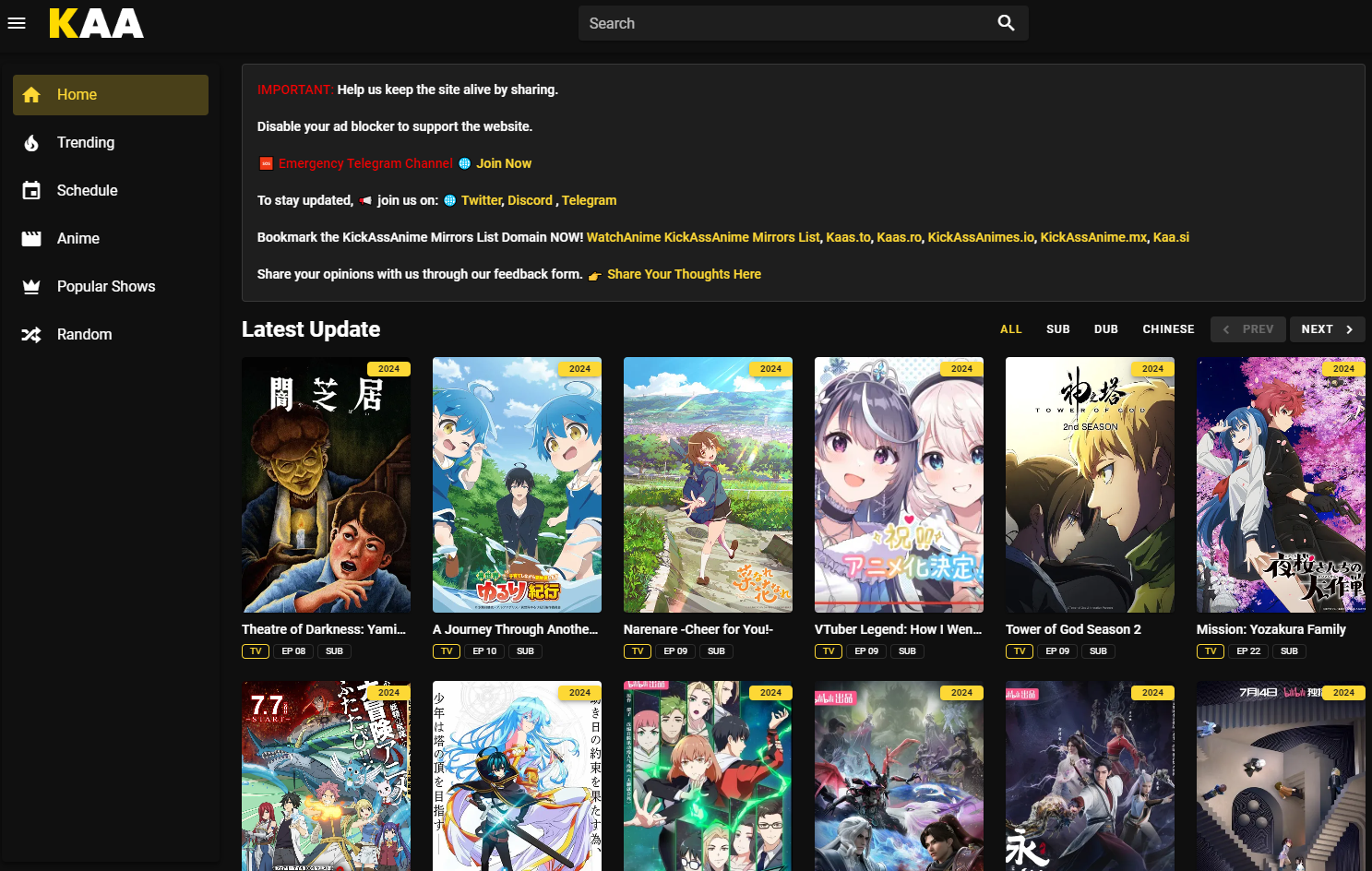The height and width of the screenshot is (871, 1372).
Task: Open Tower of God Season 2 poster
Action: [x=1090, y=484]
